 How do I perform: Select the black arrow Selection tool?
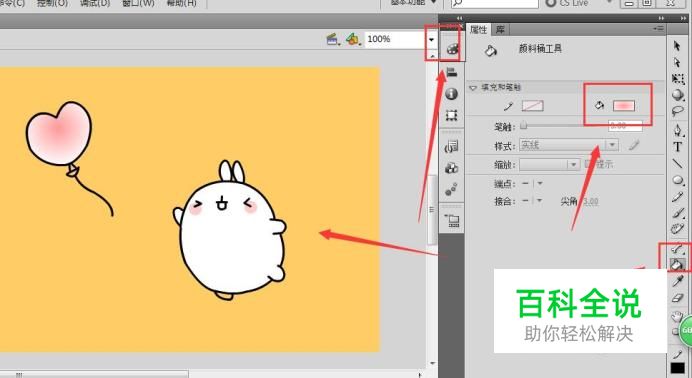point(677,46)
